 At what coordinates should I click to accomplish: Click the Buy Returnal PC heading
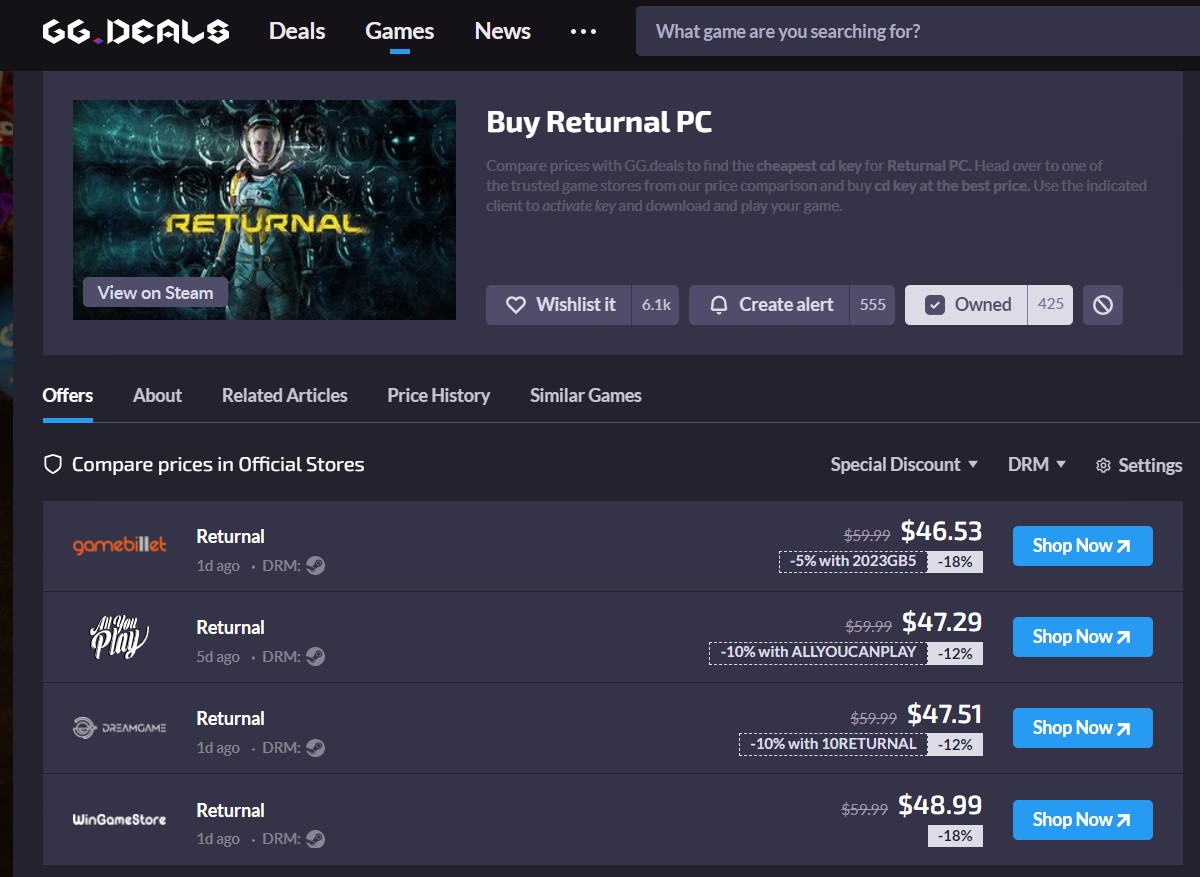pos(599,122)
